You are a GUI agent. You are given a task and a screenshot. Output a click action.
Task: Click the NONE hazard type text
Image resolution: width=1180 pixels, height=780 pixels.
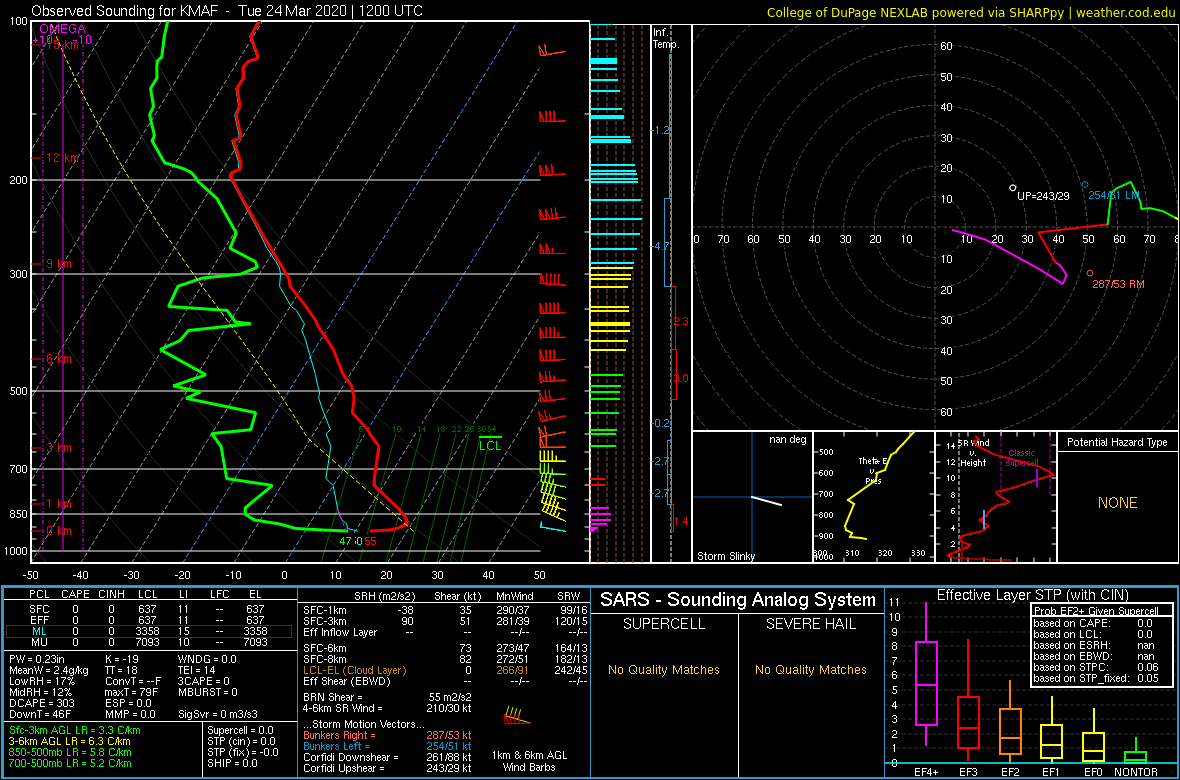[x=1117, y=503]
